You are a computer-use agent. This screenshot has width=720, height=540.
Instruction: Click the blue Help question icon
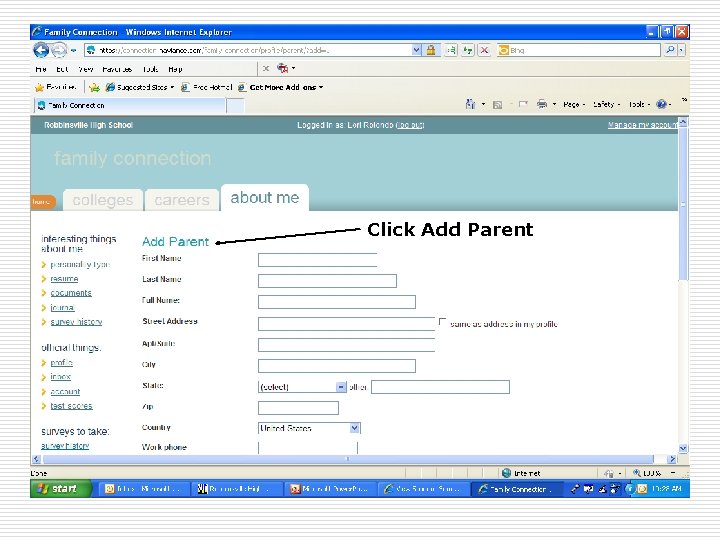661,104
